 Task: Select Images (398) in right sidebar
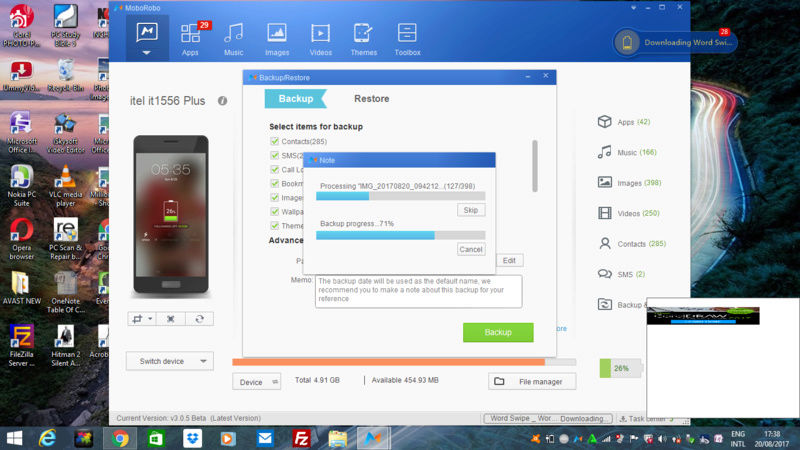tap(630, 183)
